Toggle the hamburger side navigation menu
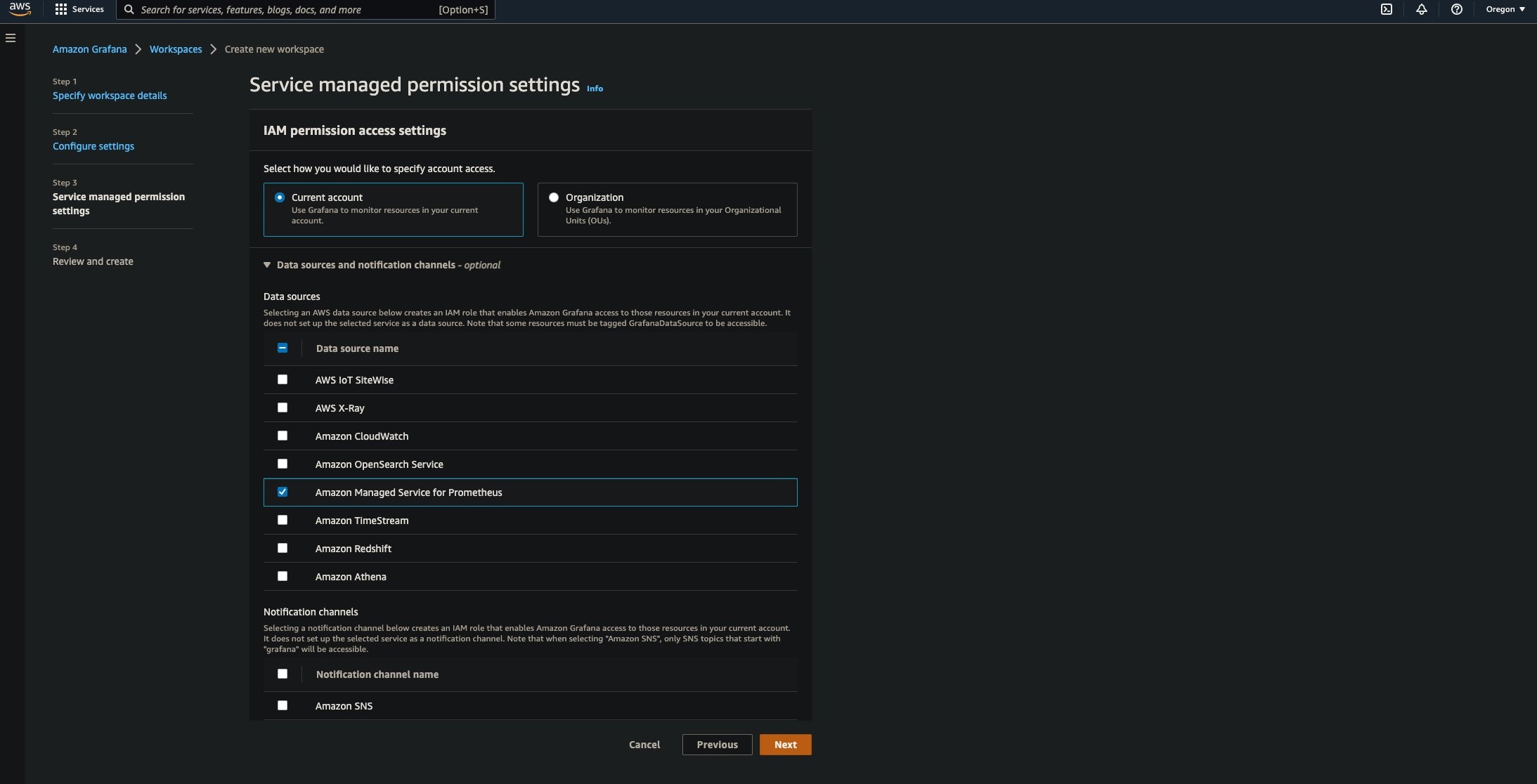1537x784 pixels. [x=11, y=38]
